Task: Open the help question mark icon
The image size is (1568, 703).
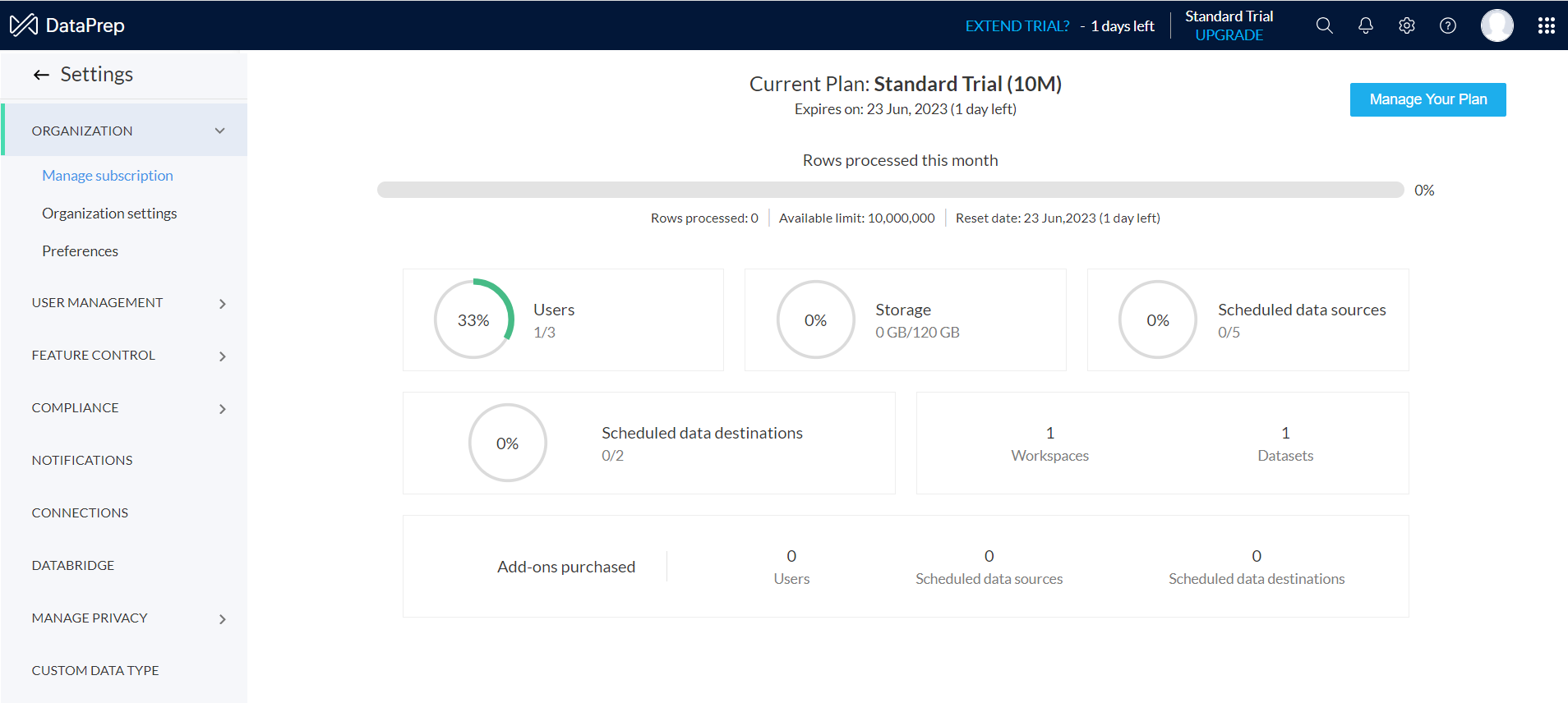Action: point(1447,25)
